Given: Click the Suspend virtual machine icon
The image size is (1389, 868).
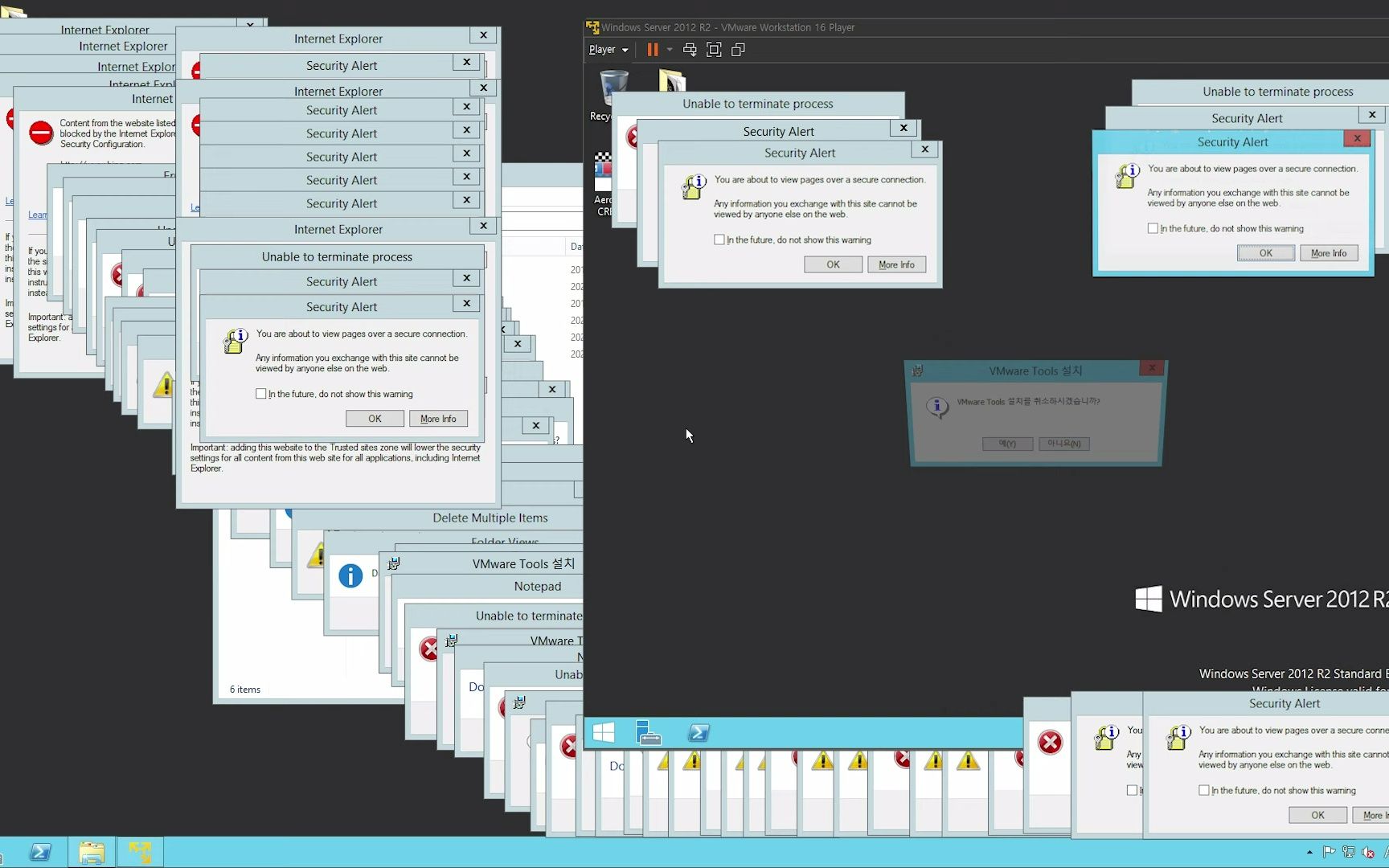Looking at the screenshot, I should (x=653, y=49).
